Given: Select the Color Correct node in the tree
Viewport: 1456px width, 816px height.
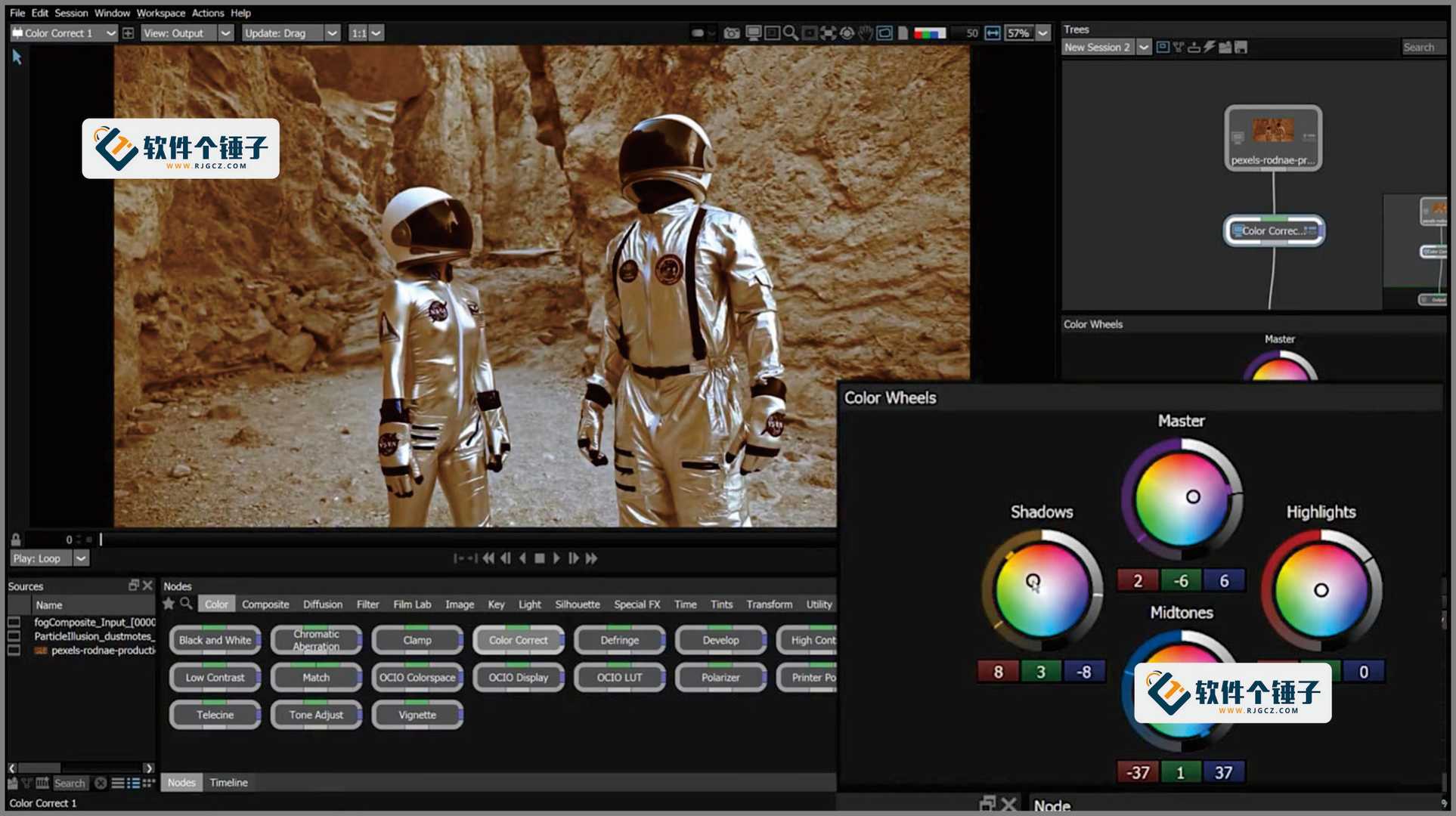Looking at the screenshot, I should pos(1273,230).
